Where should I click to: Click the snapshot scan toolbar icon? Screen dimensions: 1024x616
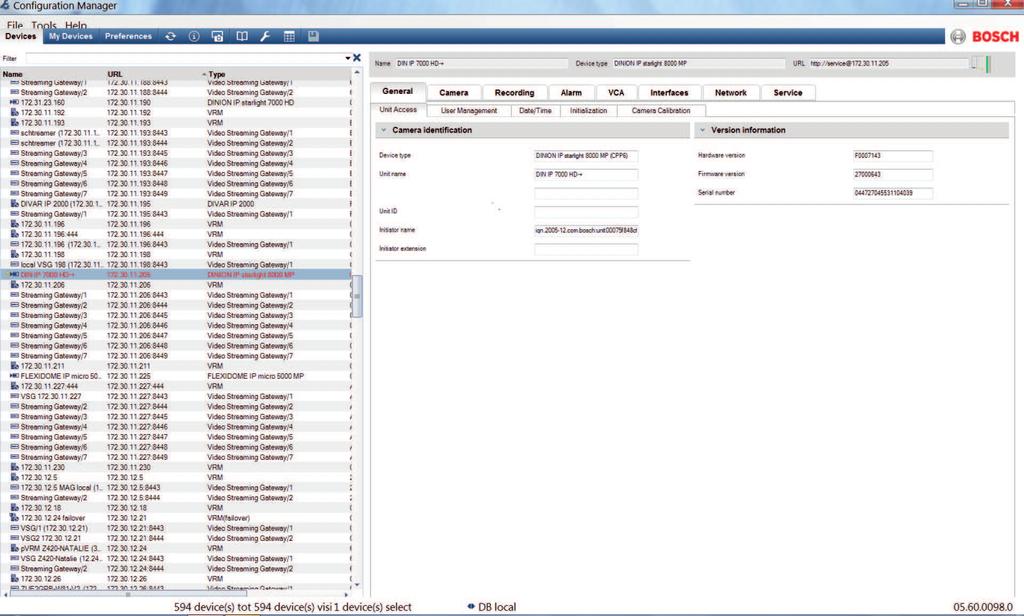[x=217, y=37]
